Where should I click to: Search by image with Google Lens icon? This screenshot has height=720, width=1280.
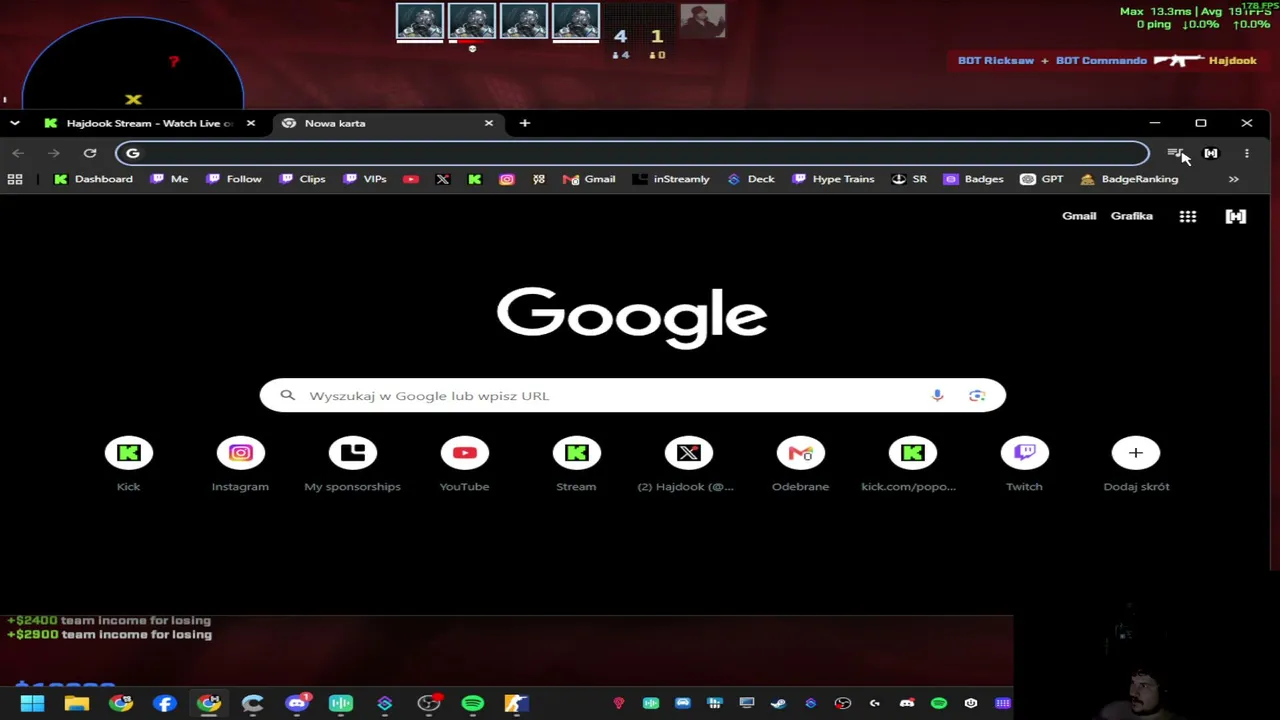point(977,396)
